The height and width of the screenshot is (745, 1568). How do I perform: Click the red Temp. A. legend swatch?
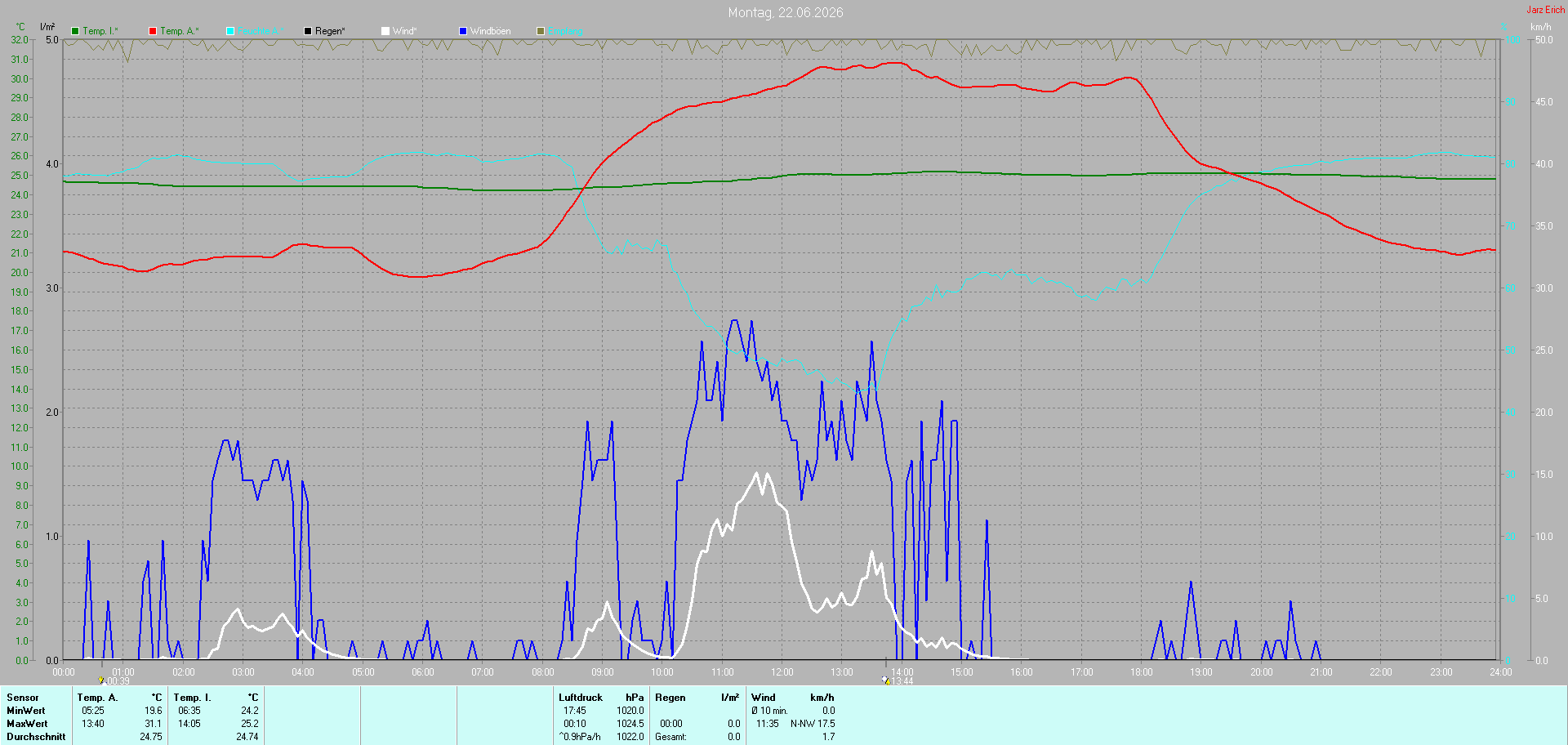coord(153,31)
